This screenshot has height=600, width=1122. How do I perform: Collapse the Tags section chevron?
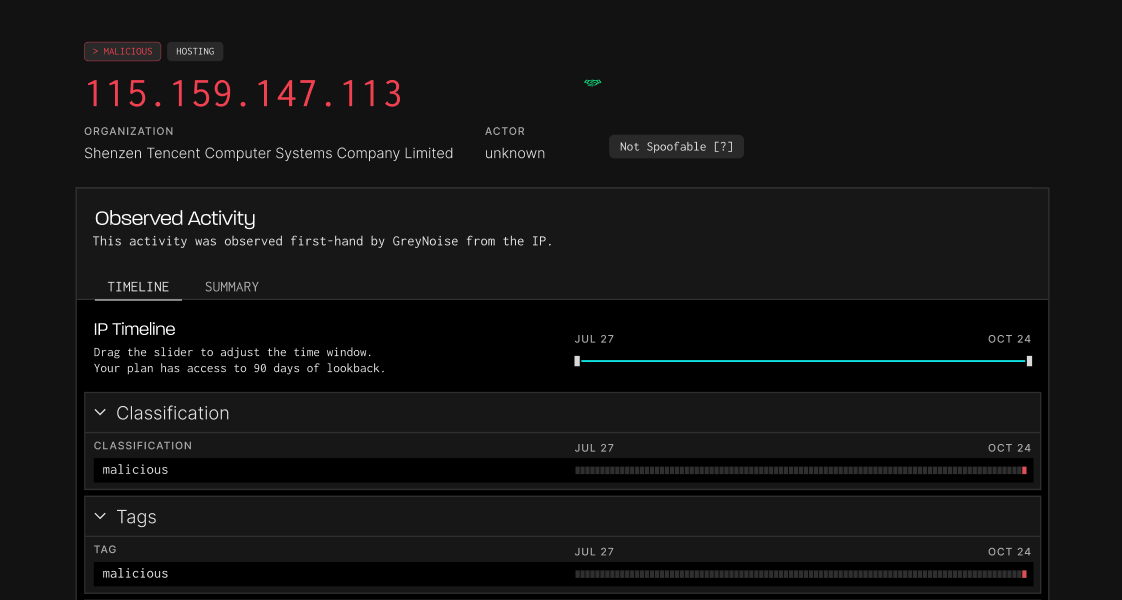pos(100,516)
